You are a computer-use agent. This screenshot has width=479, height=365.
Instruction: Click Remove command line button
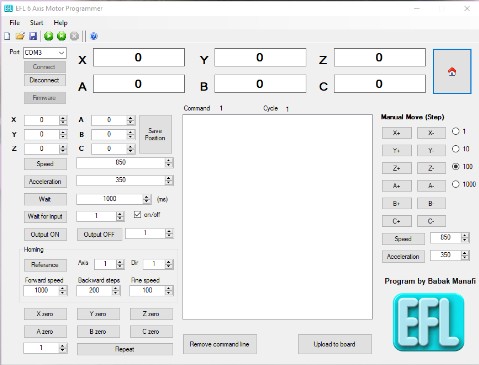pyautogui.click(x=220, y=344)
